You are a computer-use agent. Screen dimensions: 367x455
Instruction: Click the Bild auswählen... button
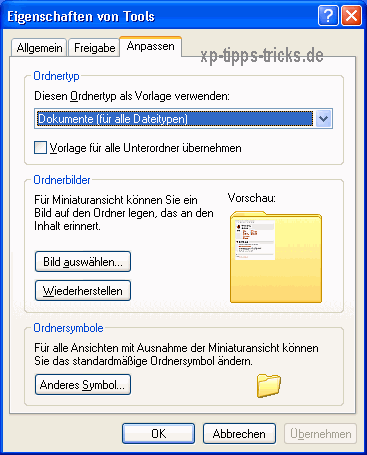pos(83,262)
